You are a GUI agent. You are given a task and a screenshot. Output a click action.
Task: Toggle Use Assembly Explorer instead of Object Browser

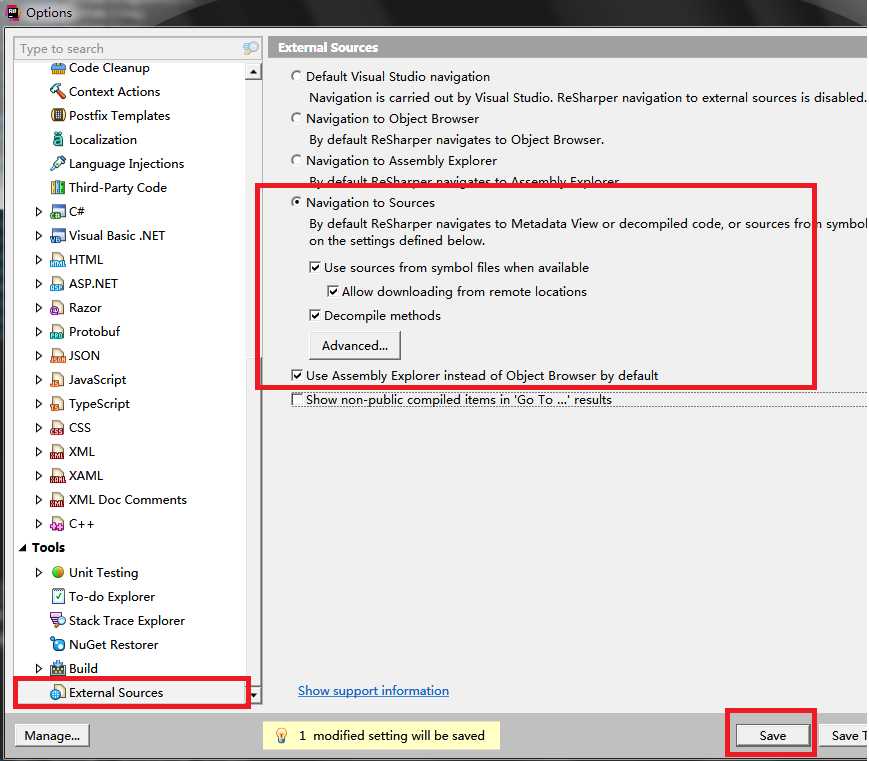[x=297, y=375]
